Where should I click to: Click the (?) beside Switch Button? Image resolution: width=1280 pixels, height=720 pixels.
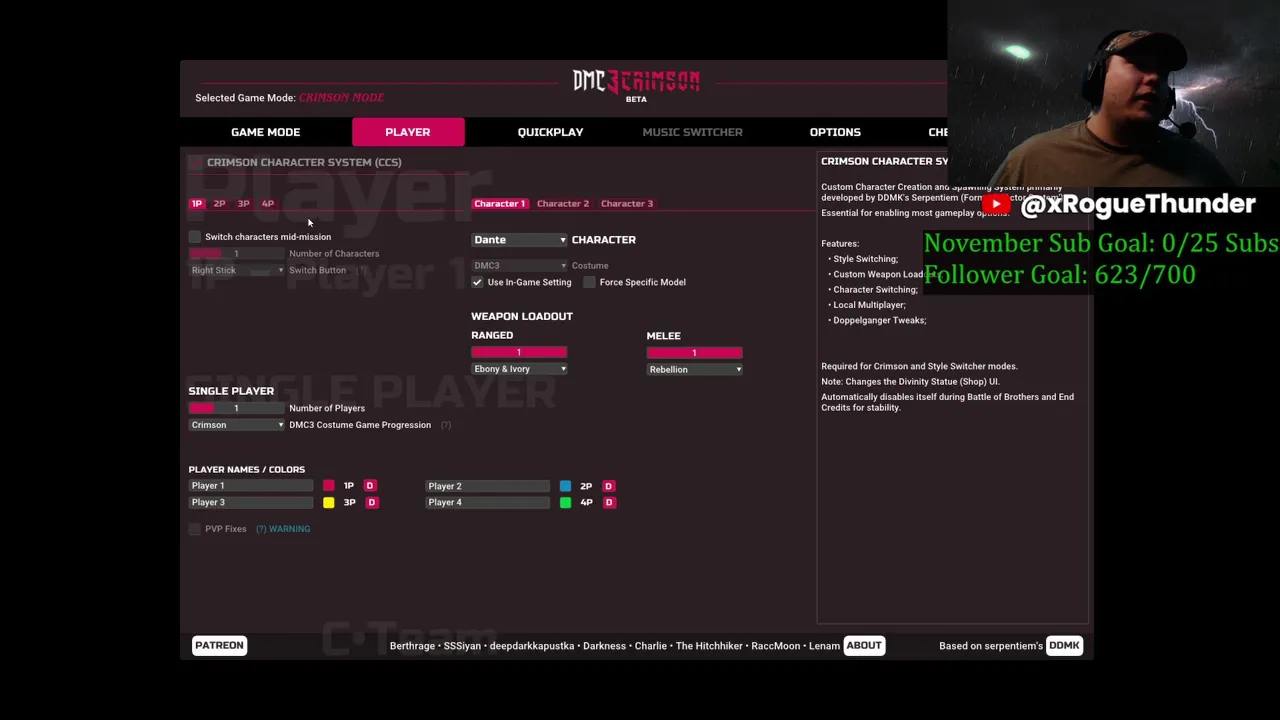(x=362, y=270)
